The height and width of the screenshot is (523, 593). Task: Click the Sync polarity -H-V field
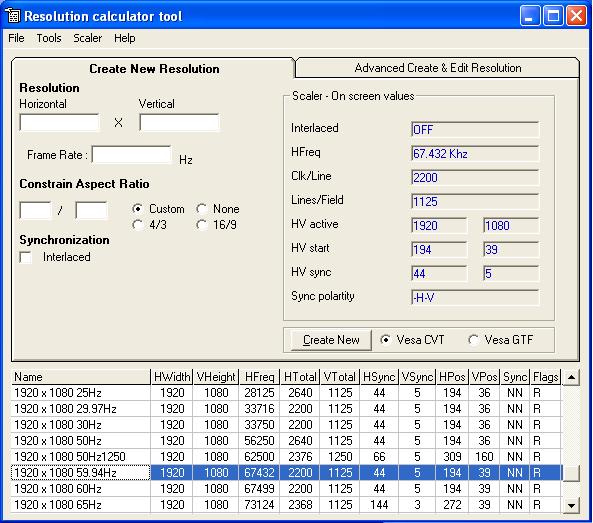tap(475, 298)
